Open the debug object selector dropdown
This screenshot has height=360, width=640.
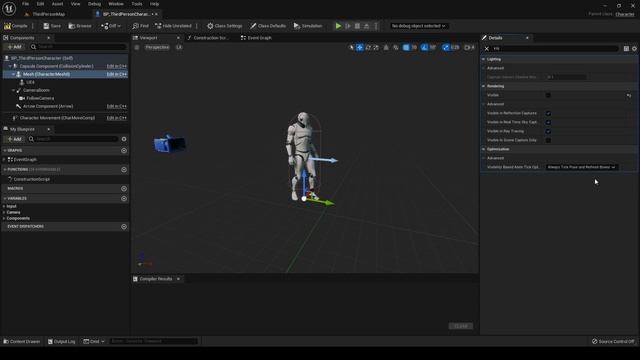pyautogui.click(x=418, y=26)
